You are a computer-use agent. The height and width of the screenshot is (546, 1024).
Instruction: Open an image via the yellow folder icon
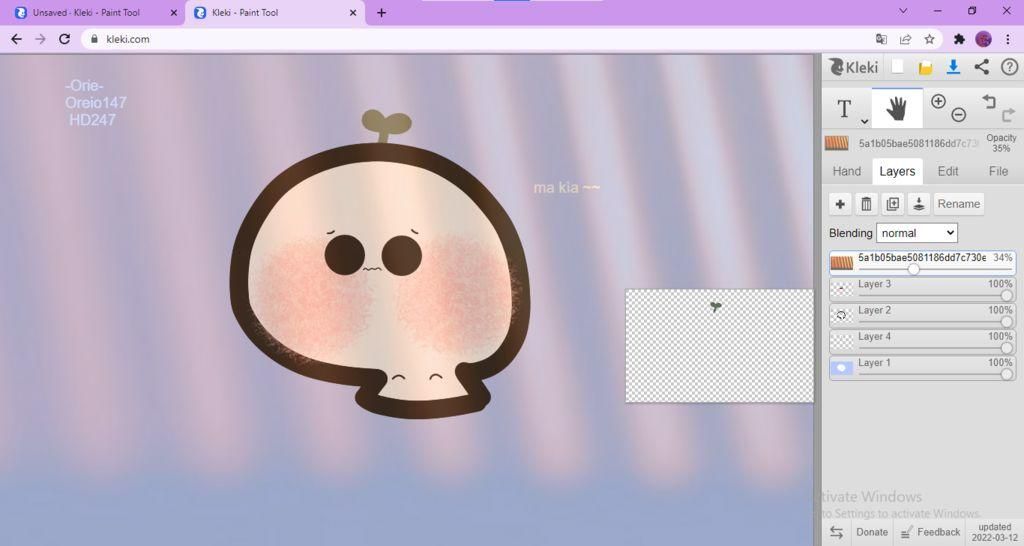pyautogui.click(x=925, y=67)
